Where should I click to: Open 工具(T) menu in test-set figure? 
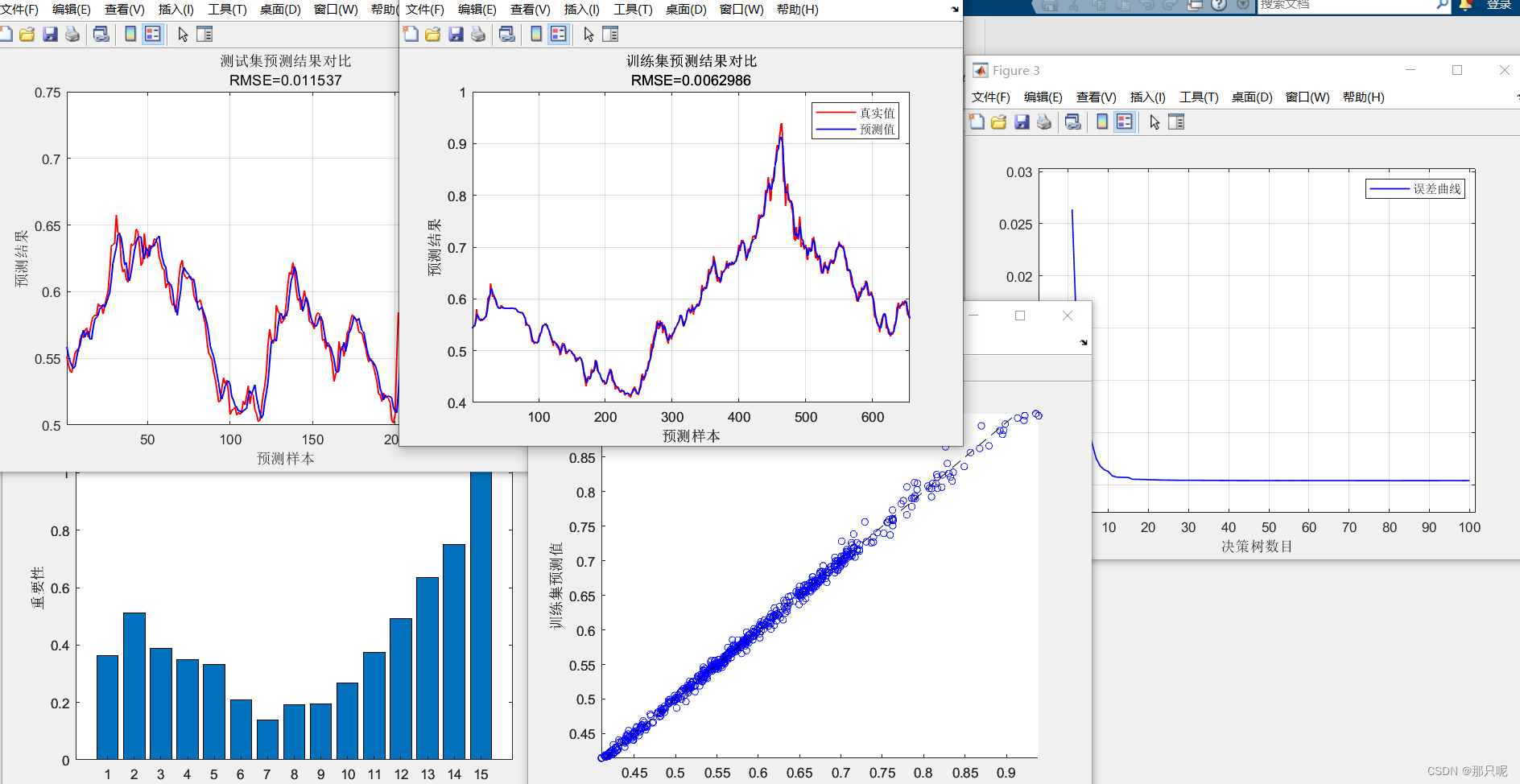tap(227, 9)
